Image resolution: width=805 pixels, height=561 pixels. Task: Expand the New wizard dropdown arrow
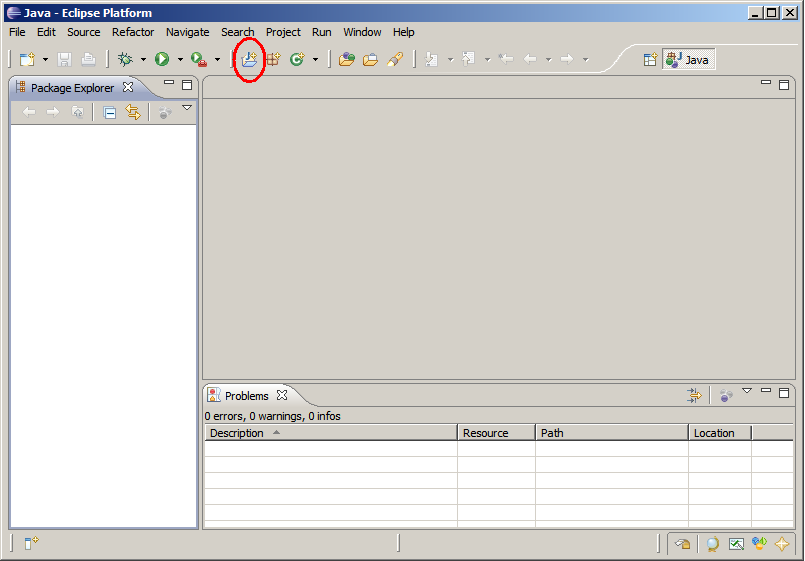click(45, 60)
